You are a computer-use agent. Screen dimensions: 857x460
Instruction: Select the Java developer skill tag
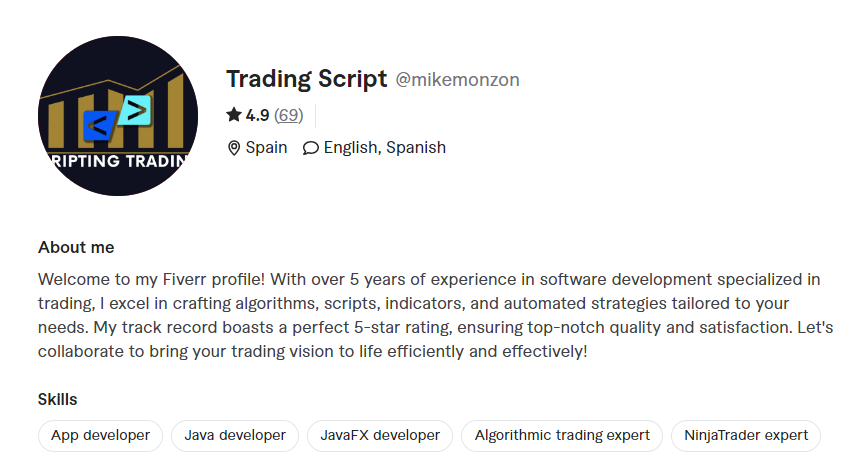(235, 435)
